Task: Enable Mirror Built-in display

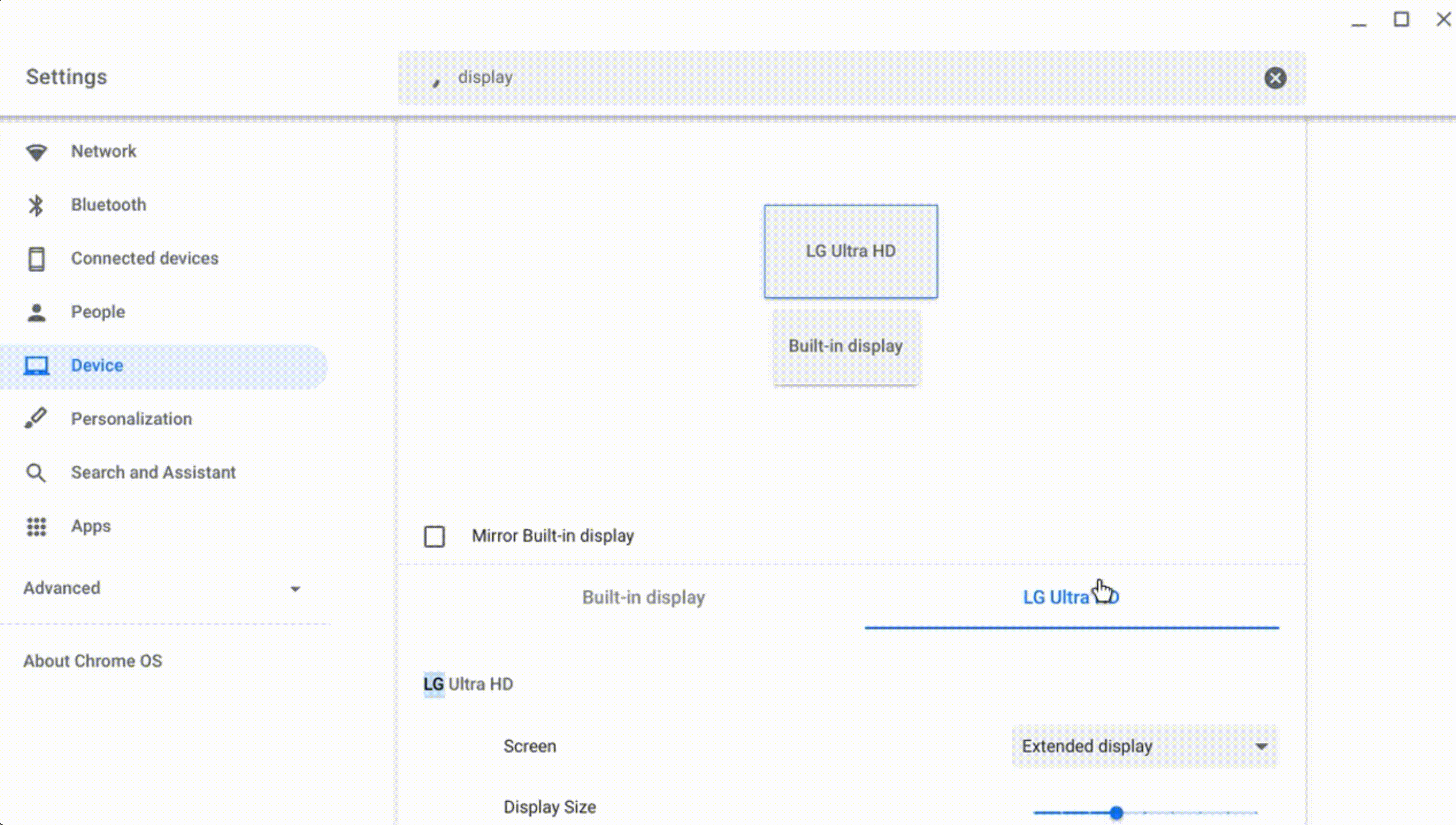Action: pos(434,536)
